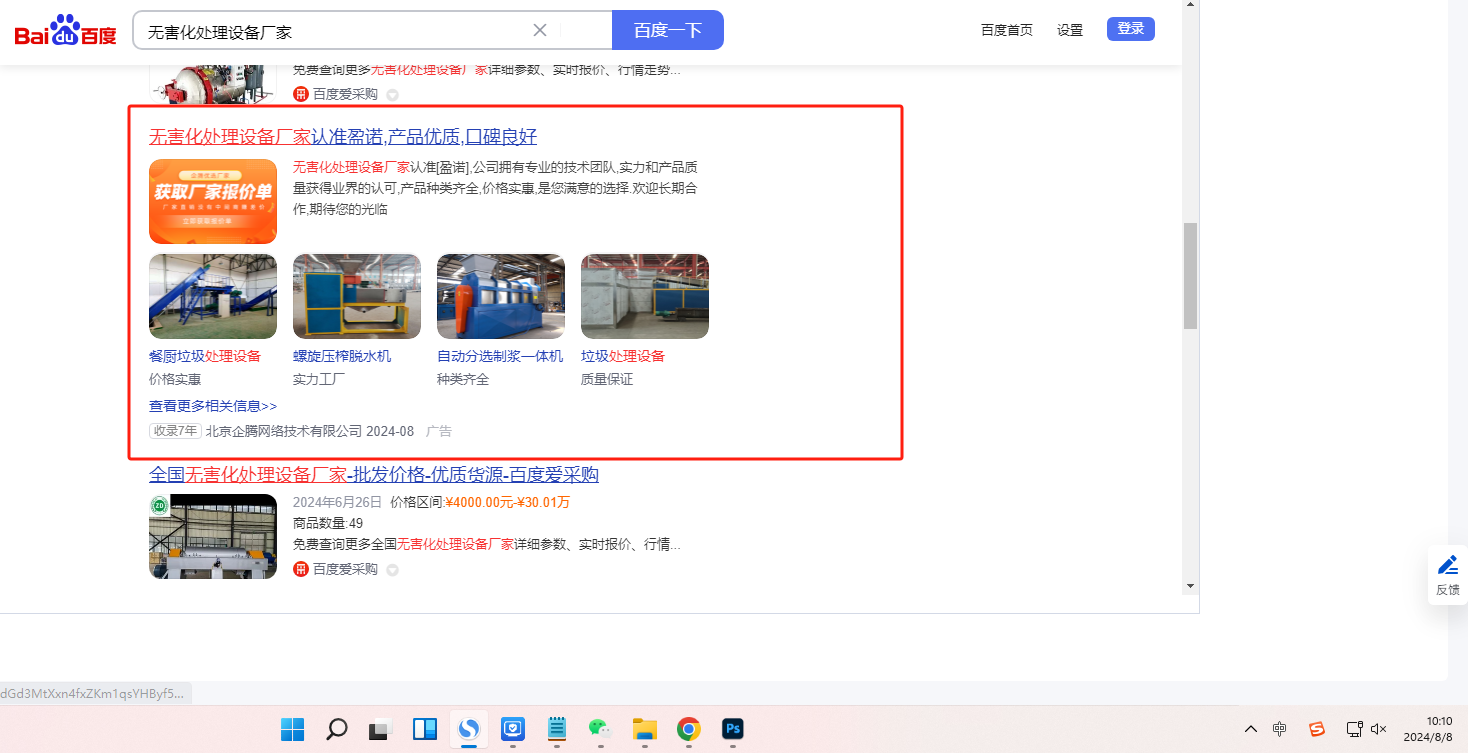Toggle the 中 input language indicator
This screenshot has width=1468, height=753.
(x=1280, y=729)
